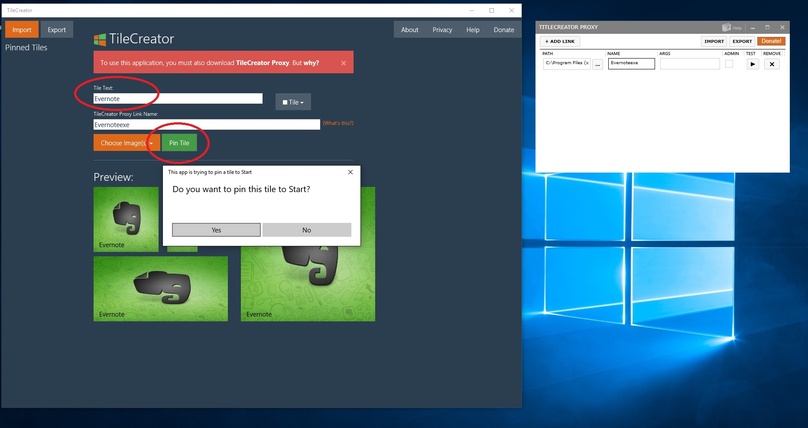Click the green Pin Tile button
The image size is (808, 428).
point(179,143)
